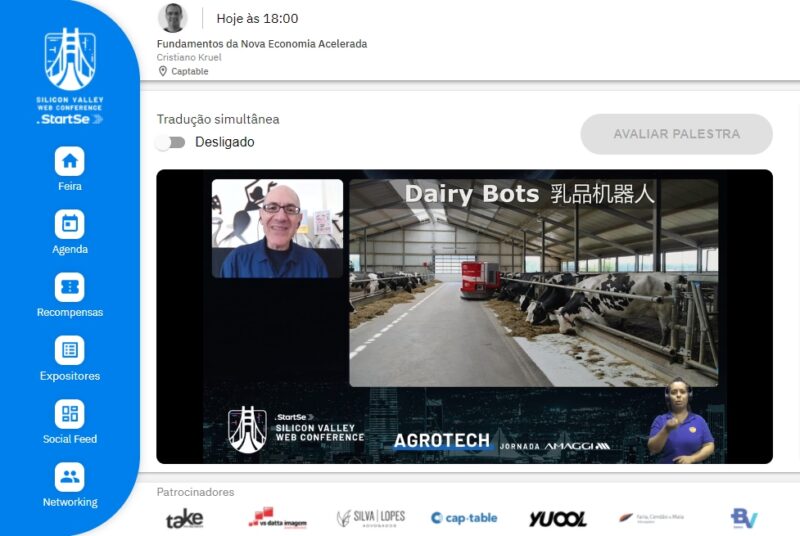Click the Recompensas ticket icon
Screen dimensions: 800x536
tap(70, 287)
